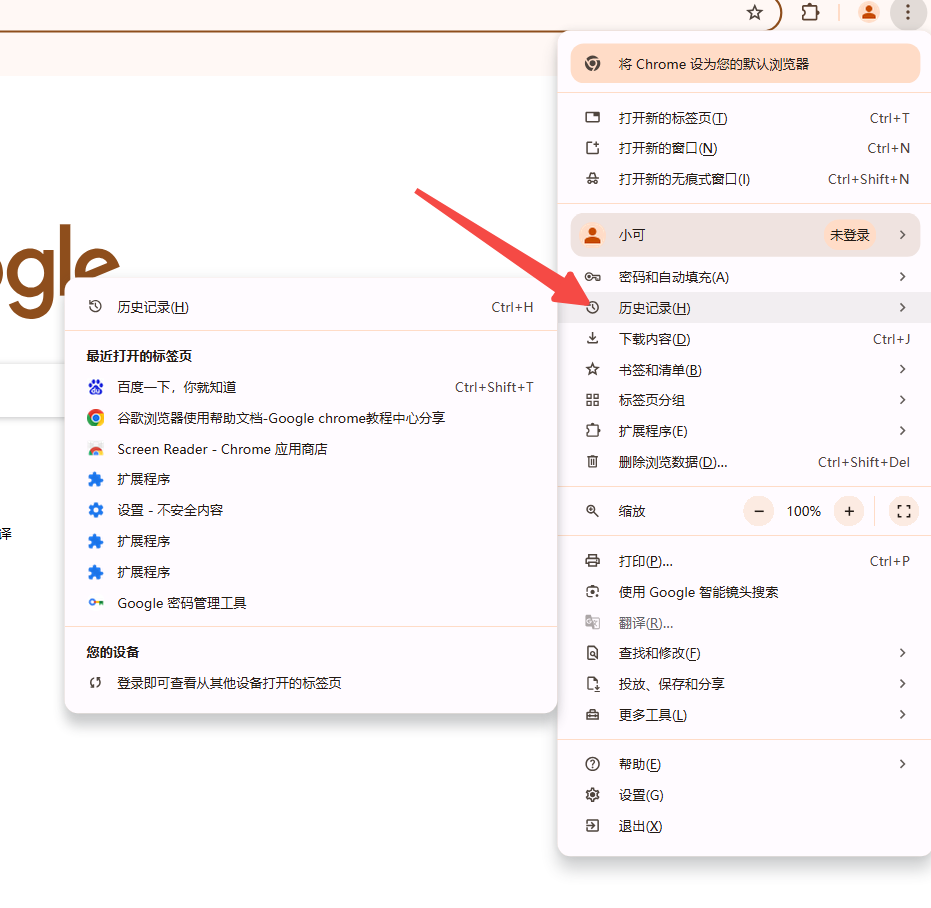Open 下载内容(D) menu entry
Image resolution: width=931 pixels, height=908 pixels.
pos(745,338)
